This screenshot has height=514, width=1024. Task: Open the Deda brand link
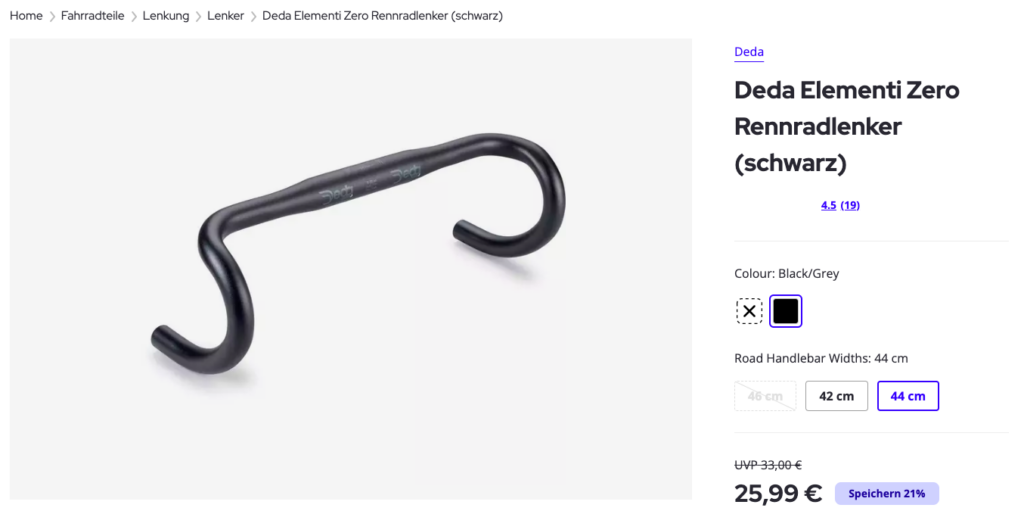click(x=749, y=52)
